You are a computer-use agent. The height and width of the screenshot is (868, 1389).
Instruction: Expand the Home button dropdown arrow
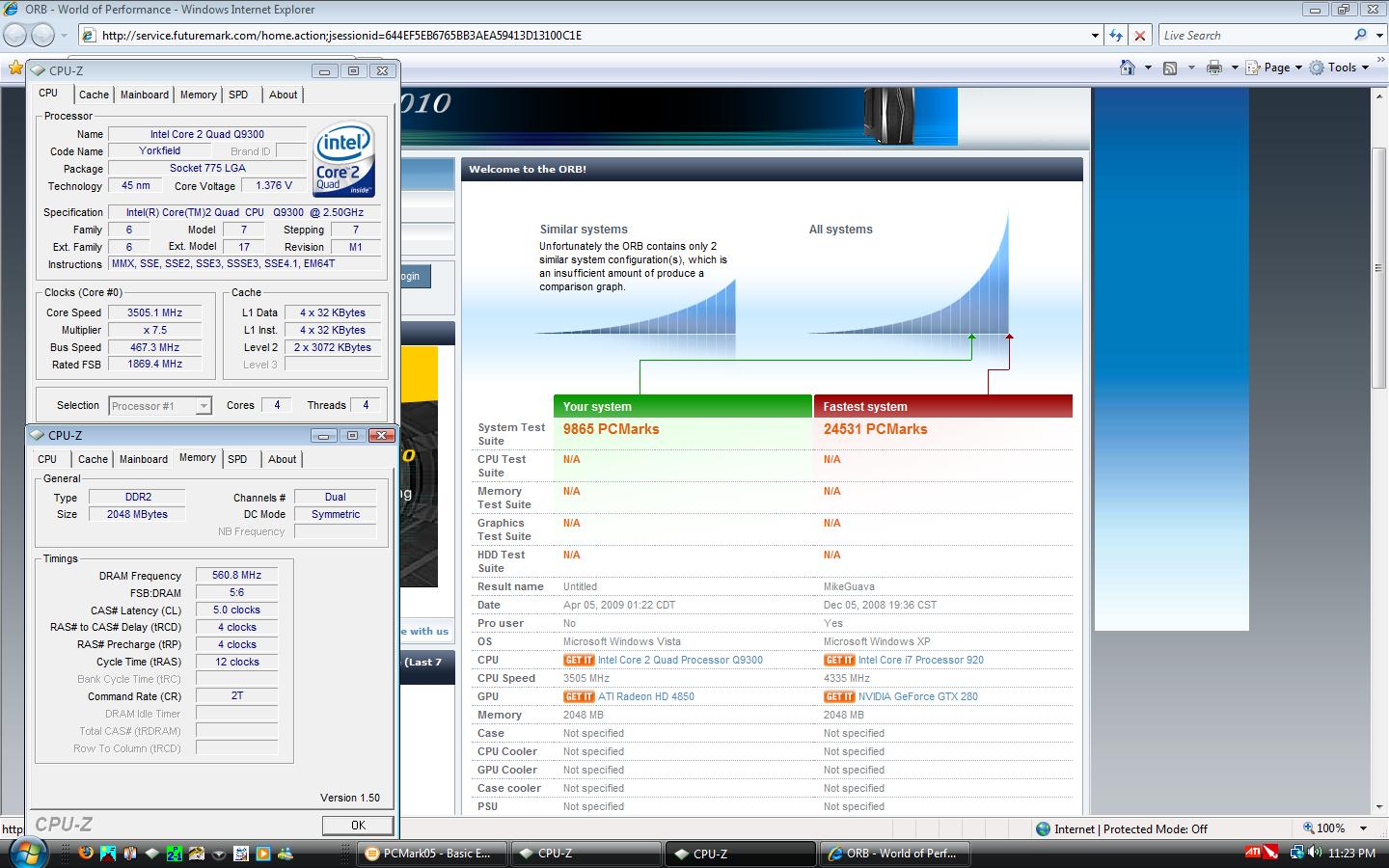pos(1147,68)
